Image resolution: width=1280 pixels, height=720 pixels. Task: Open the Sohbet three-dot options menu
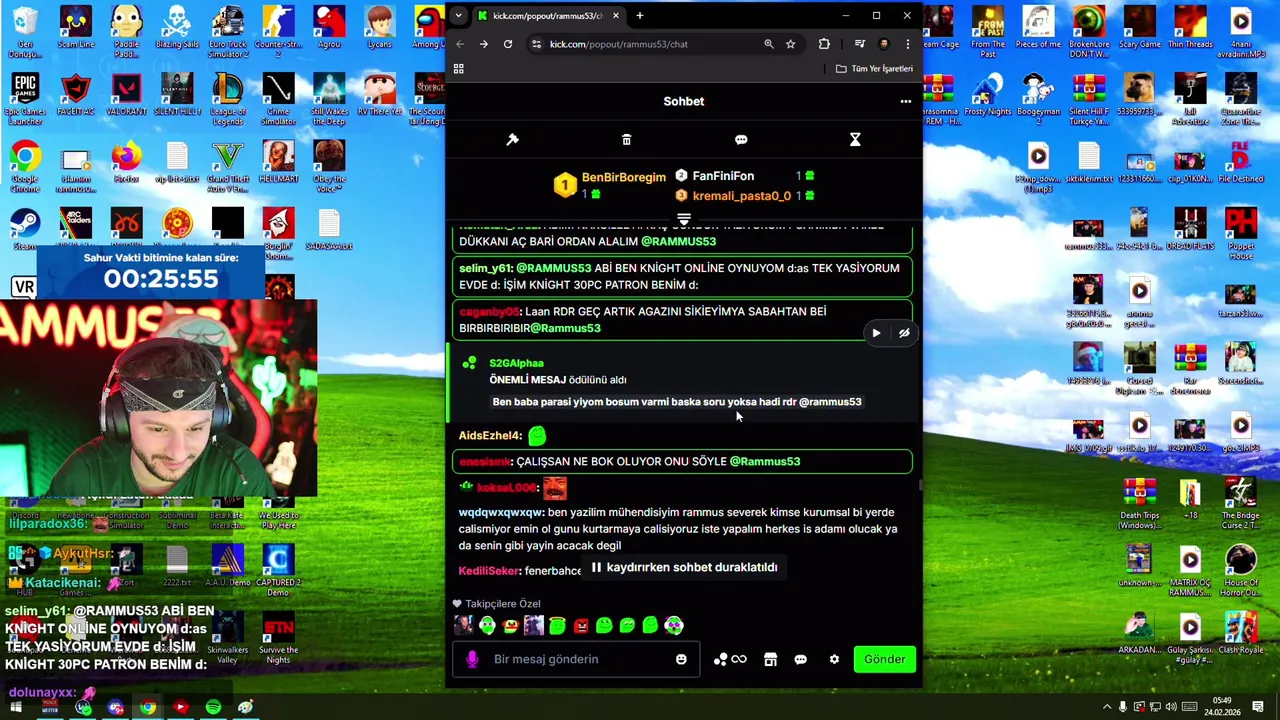coord(905,101)
